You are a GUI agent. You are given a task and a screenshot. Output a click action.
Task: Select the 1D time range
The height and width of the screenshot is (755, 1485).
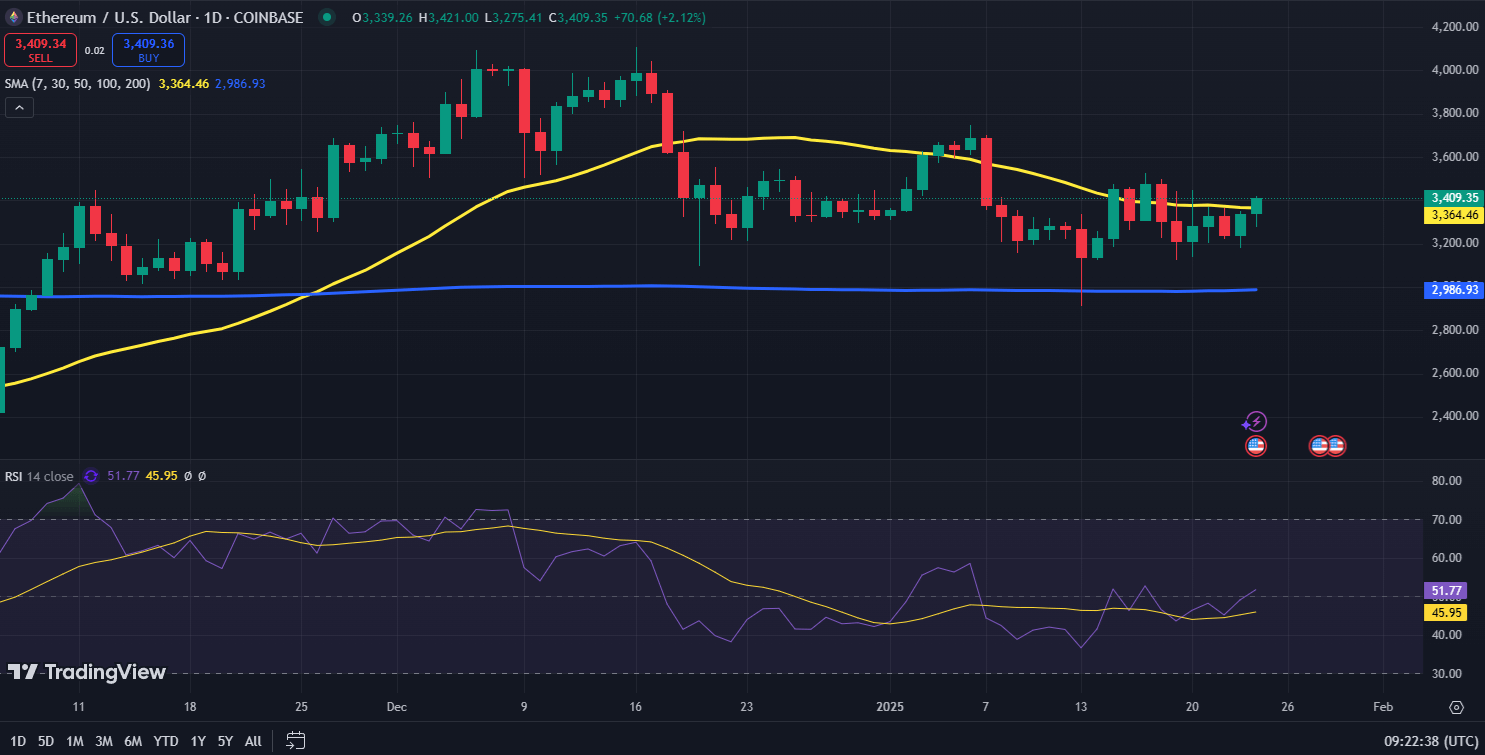click(18, 741)
